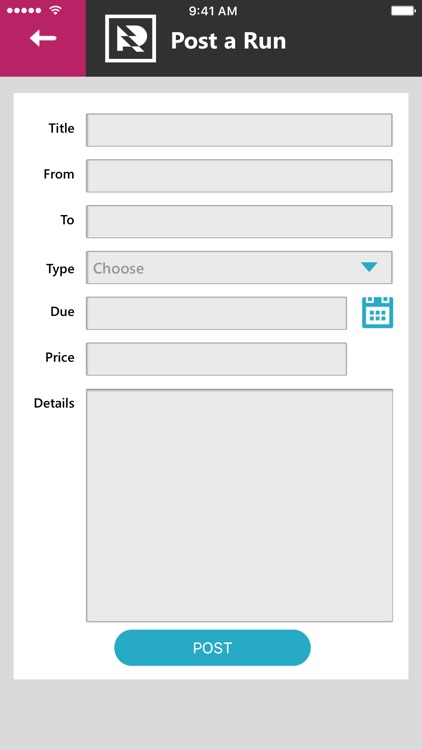Click into the To input field

pos(239,221)
